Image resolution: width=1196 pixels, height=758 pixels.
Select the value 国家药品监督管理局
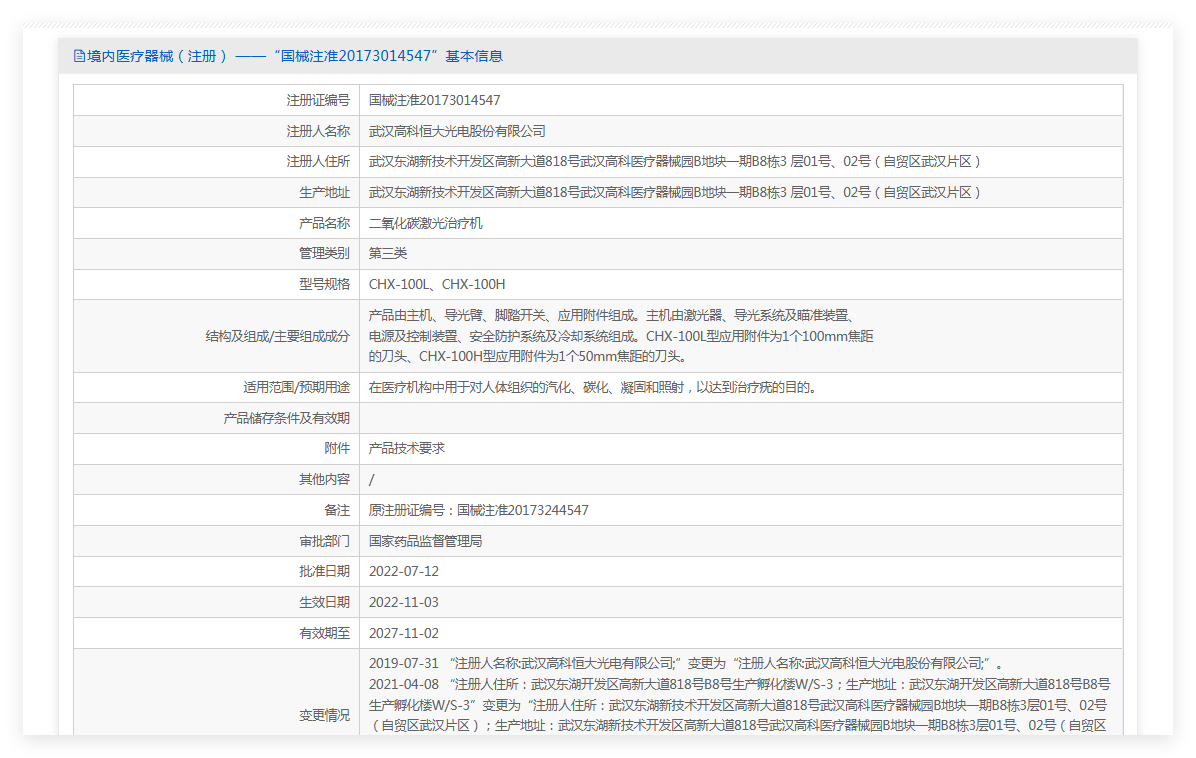click(426, 541)
